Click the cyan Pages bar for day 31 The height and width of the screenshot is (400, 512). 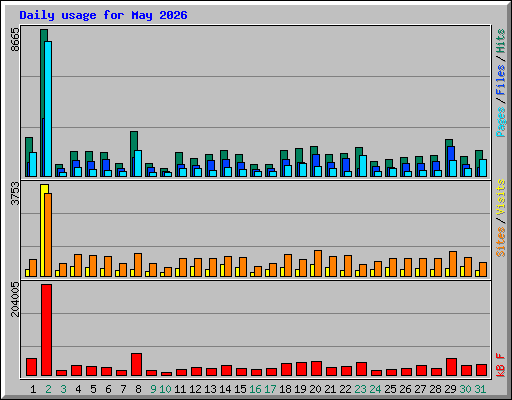(483, 168)
